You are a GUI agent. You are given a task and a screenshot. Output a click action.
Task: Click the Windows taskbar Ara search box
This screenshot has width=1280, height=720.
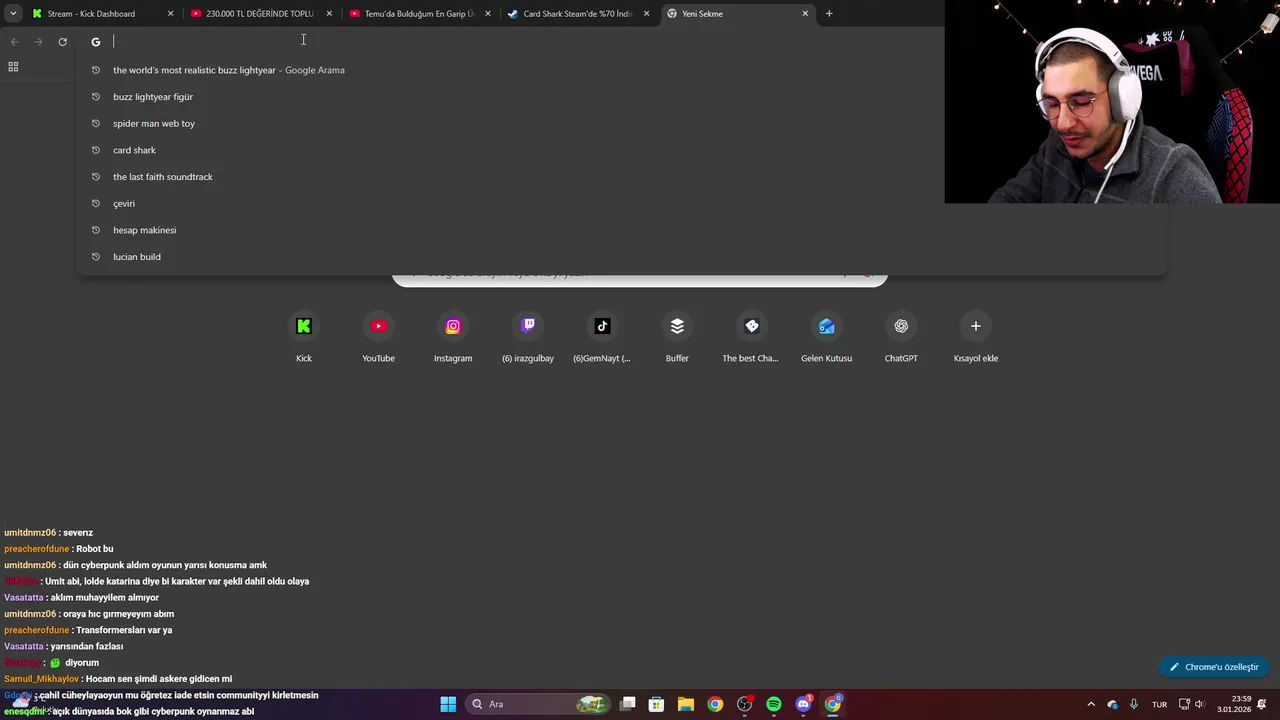tap(537, 704)
